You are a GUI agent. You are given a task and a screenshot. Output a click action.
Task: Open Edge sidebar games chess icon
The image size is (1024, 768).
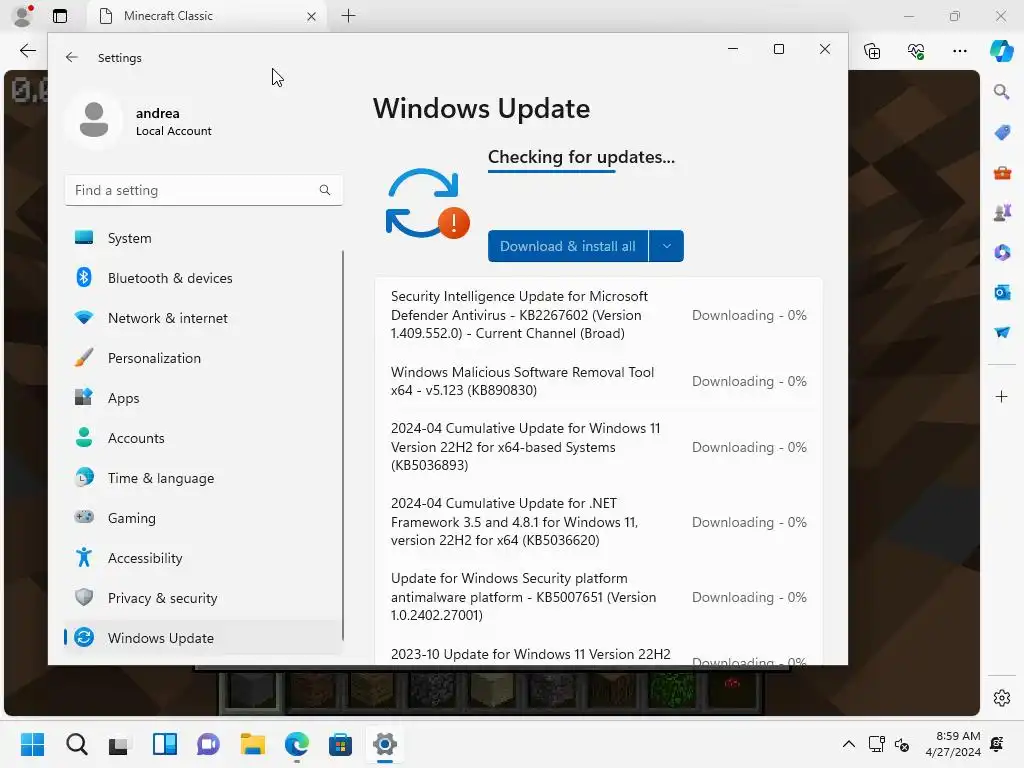click(x=1002, y=212)
